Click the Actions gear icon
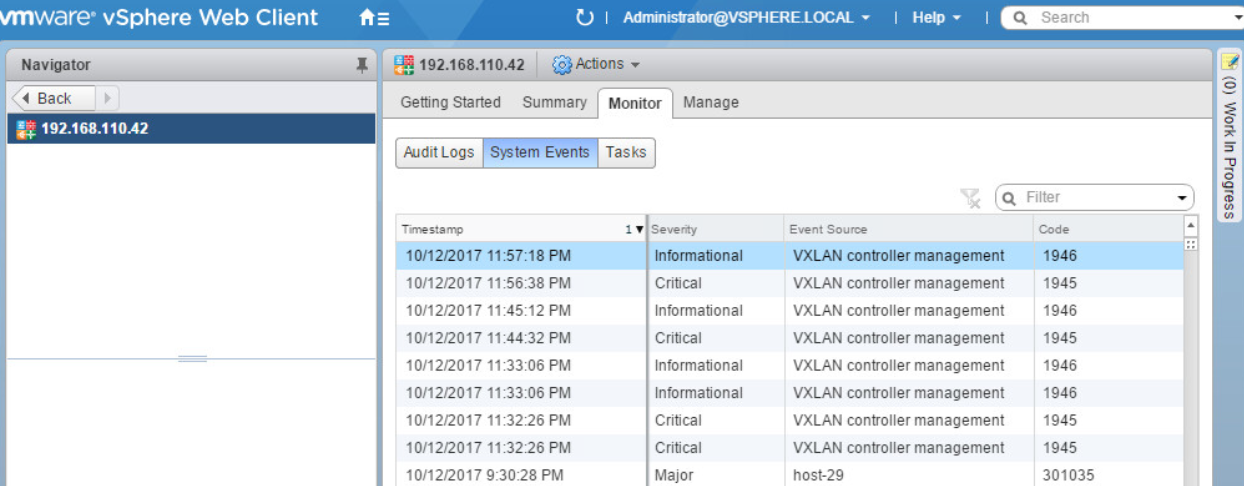1244x486 pixels. [562, 65]
